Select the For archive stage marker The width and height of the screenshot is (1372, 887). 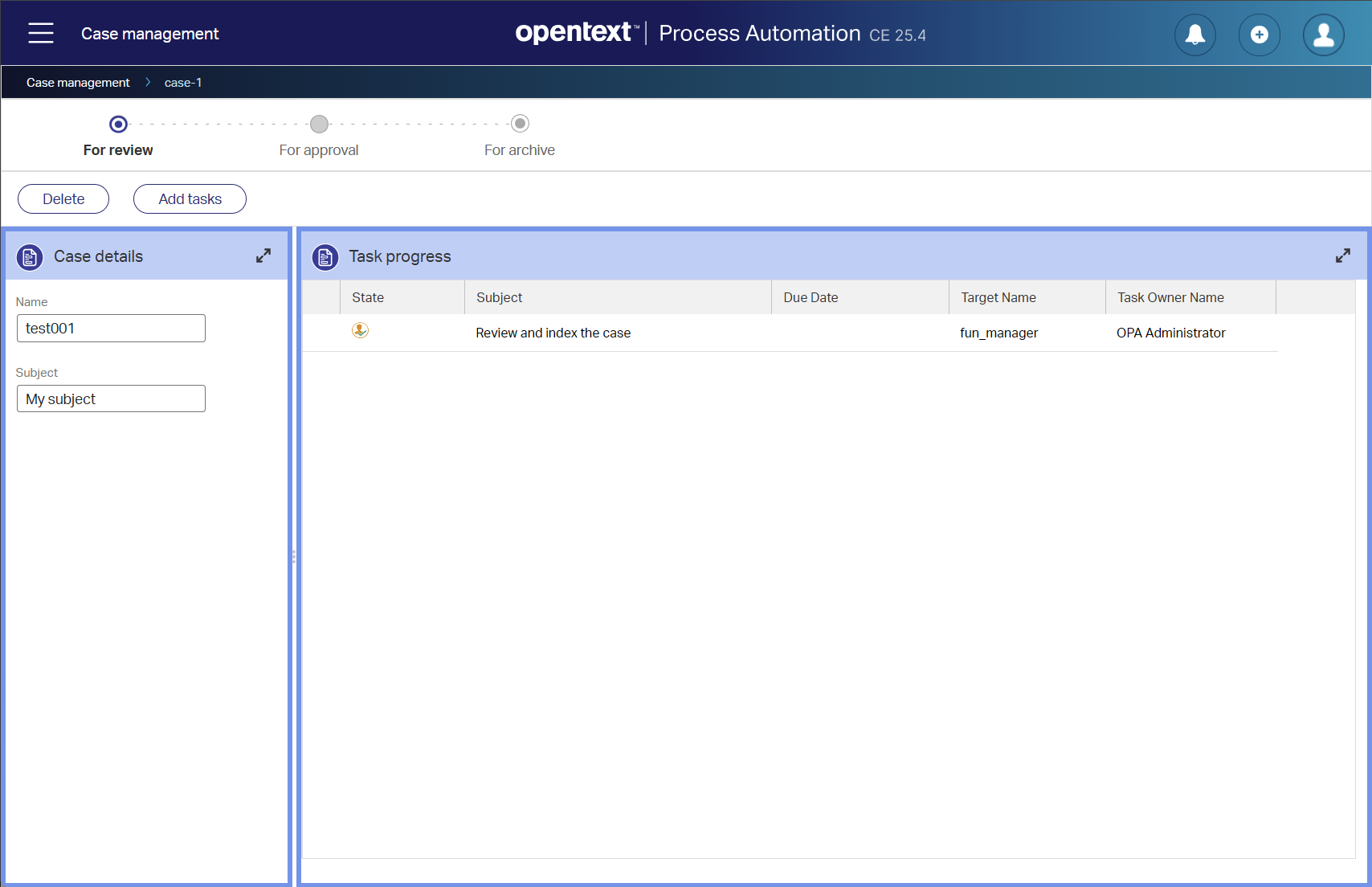click(x=520, y=124)
